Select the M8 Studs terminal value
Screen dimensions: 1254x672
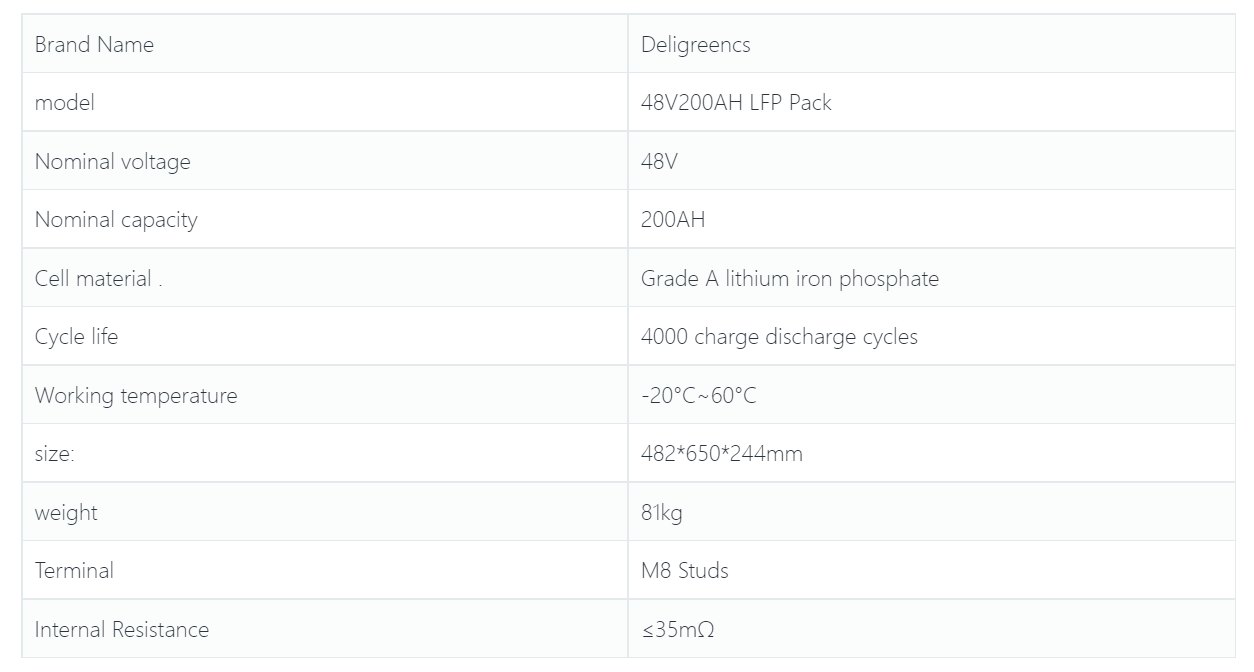(685, 571)
